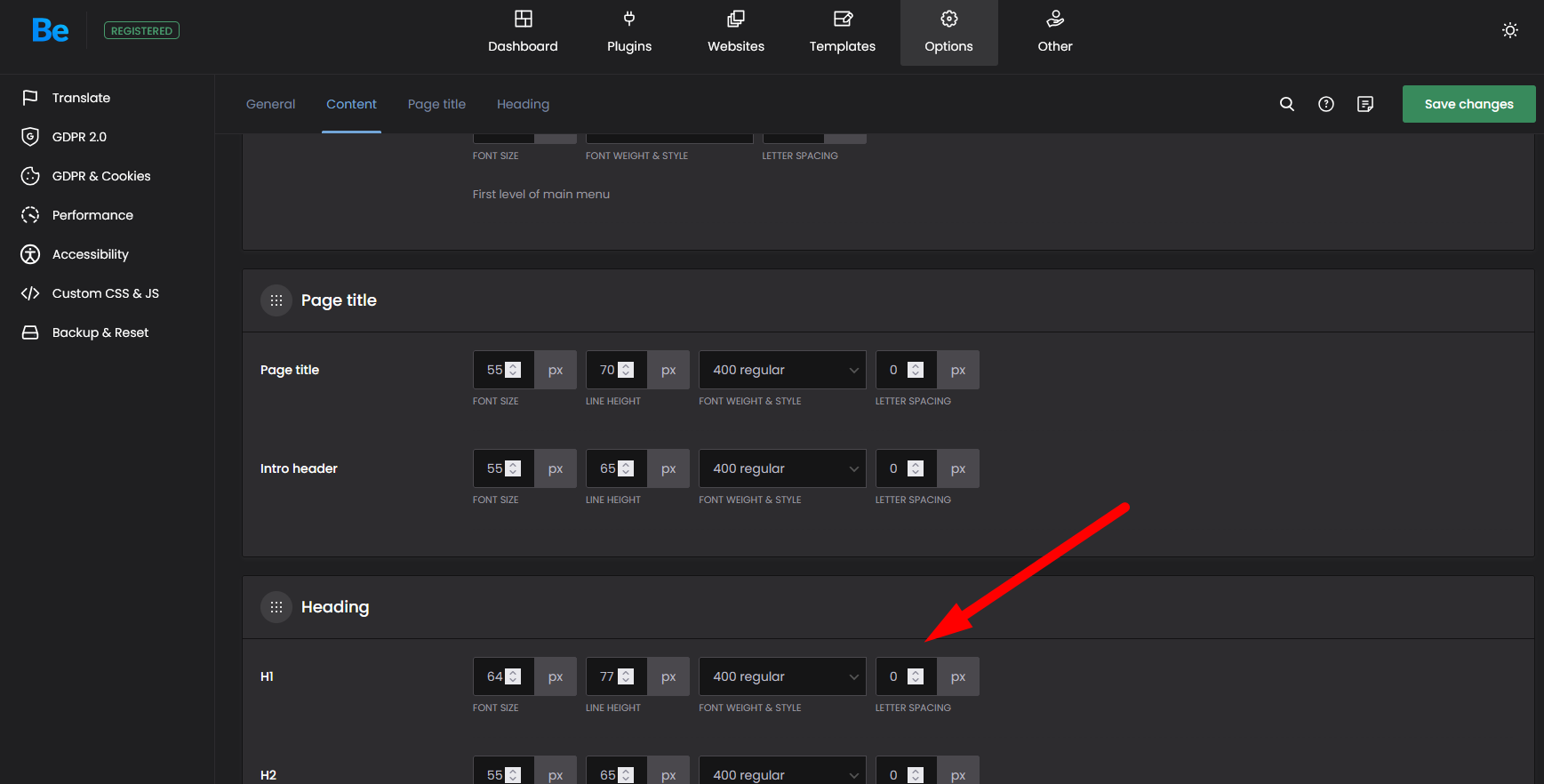Open Custom CSS & JS in sidebar
This screenshot has height=784, width=1544.
(x=105, y=293)
